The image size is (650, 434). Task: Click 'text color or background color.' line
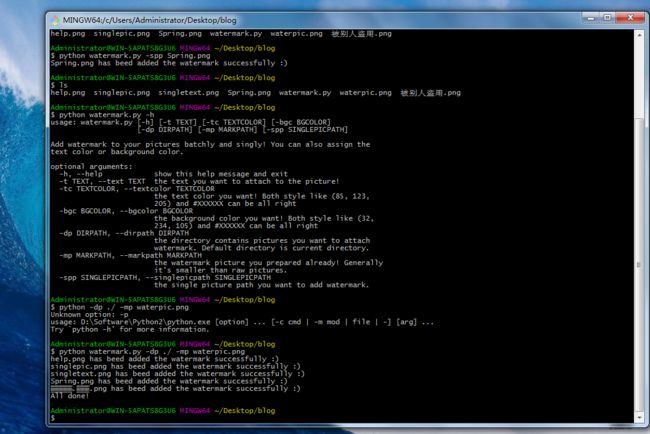pyautogui.click(x=116, y=152)
